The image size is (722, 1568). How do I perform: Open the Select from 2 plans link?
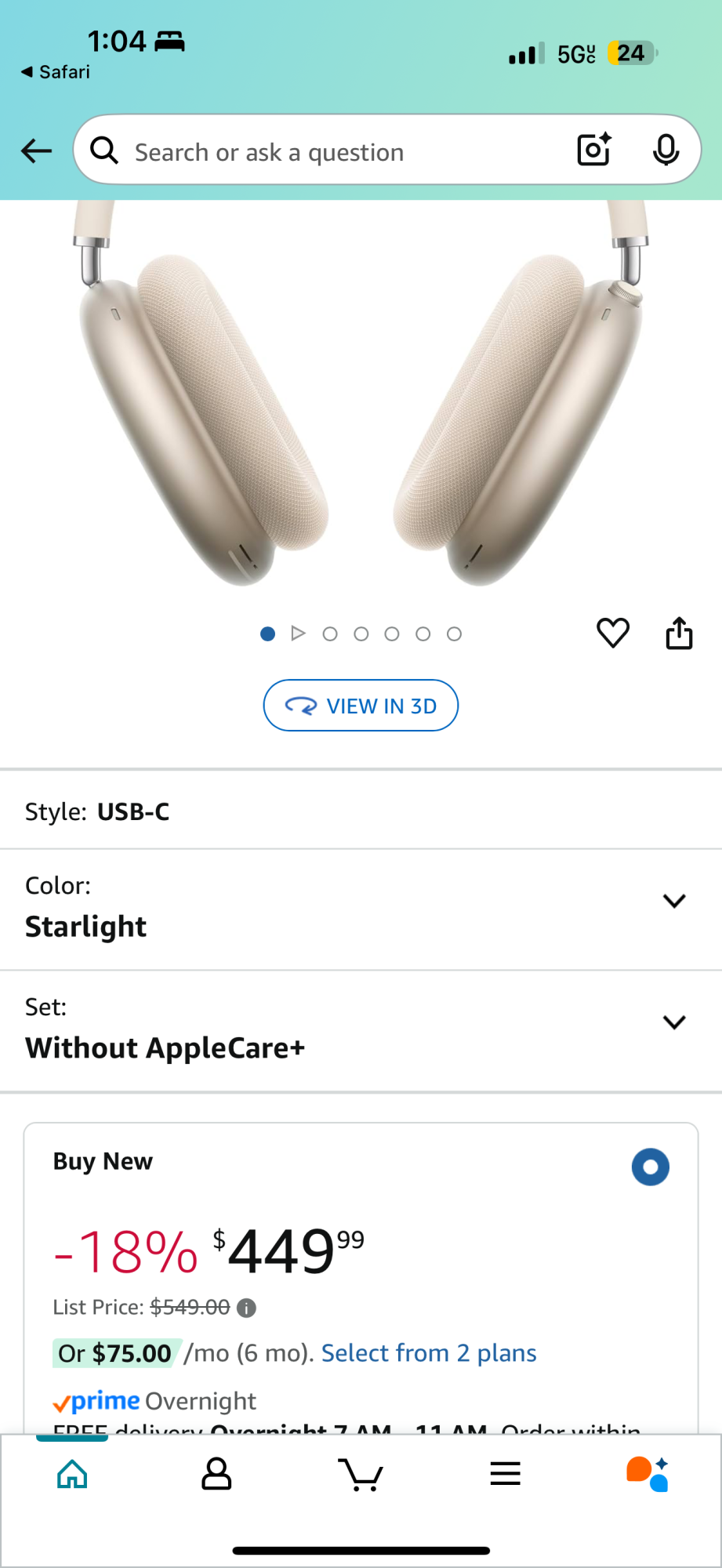[429, 1353]
